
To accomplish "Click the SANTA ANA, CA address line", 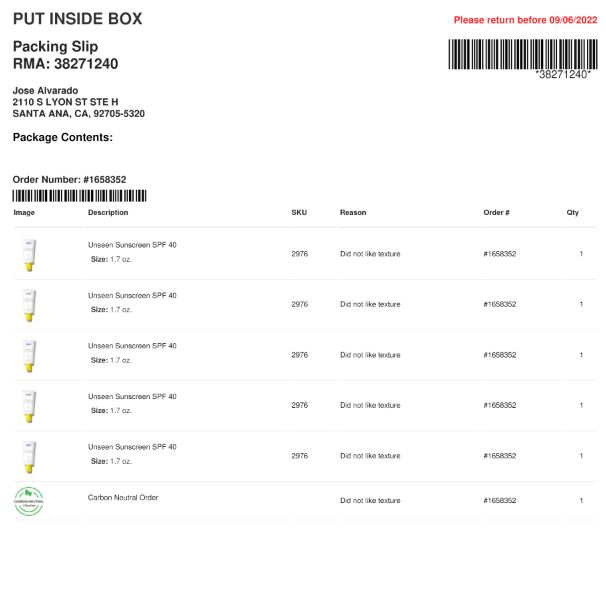I will pos(78,114).
